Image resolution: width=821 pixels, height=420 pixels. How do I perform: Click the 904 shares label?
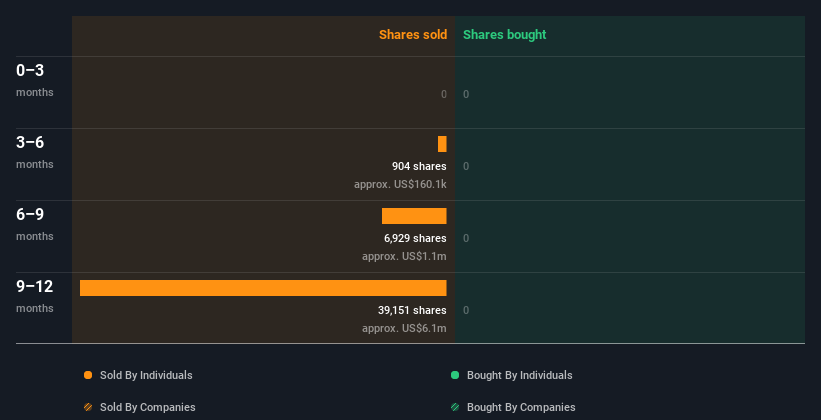point(419,166)
